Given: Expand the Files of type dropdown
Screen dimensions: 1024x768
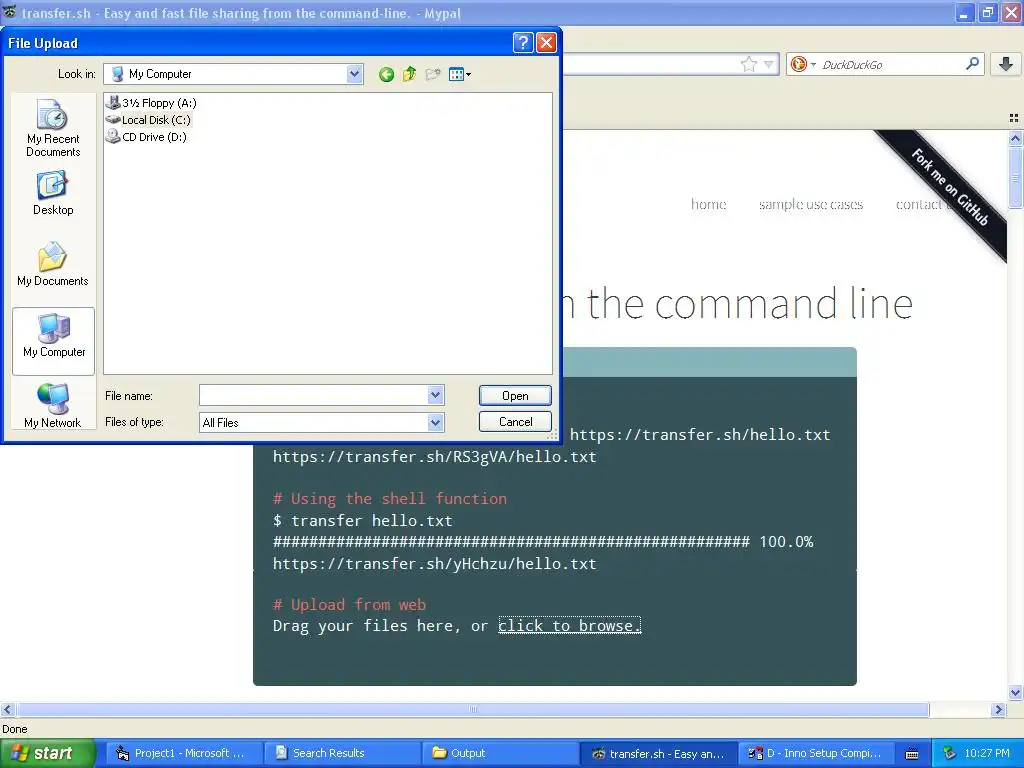Looking at the screenshot, I should 436,423.
